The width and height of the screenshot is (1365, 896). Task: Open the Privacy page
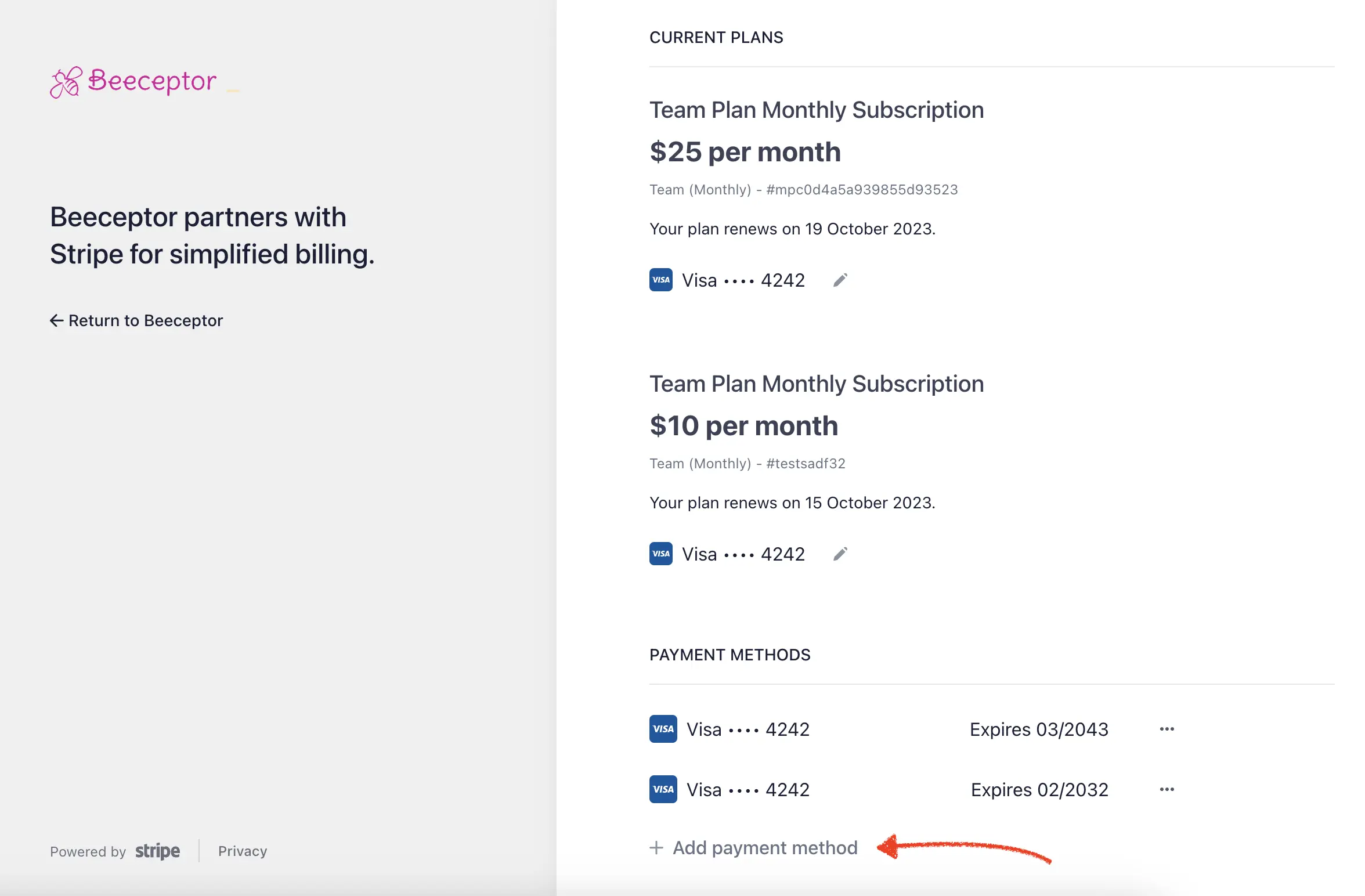[x=242, y=851]
